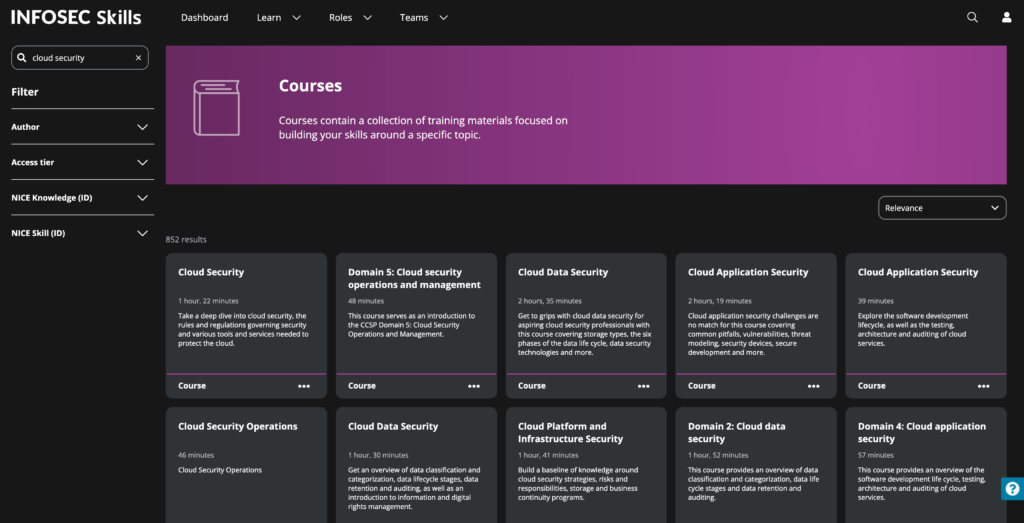Open more options on 2h 35m Cloud Data Security card
The width and height of the screenshot is (1024, 523).
click(x=644, y=386)
